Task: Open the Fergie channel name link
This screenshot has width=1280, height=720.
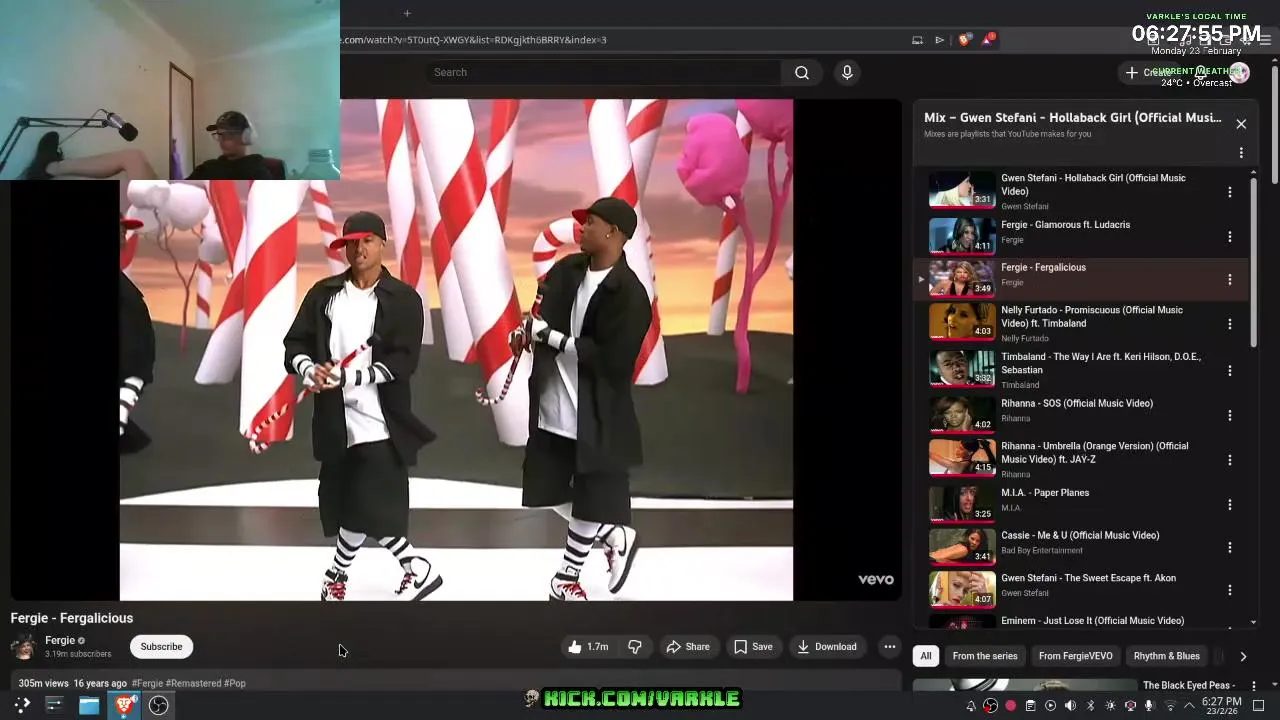Action: click(x=60, y=640)
